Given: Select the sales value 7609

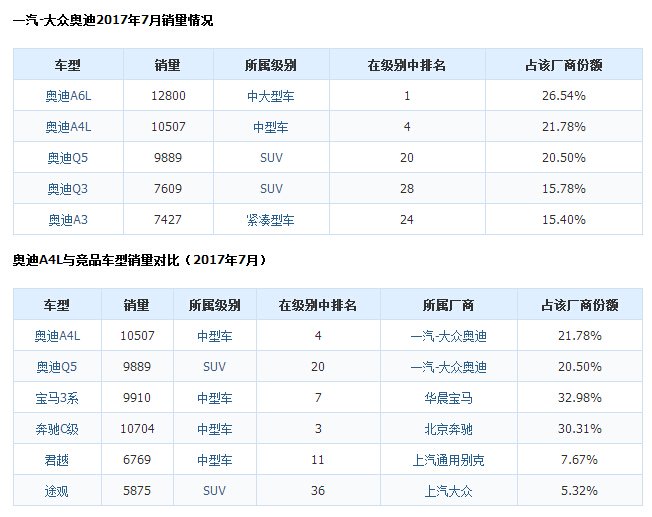Looking at the screenshot, I should click(168, 189).
